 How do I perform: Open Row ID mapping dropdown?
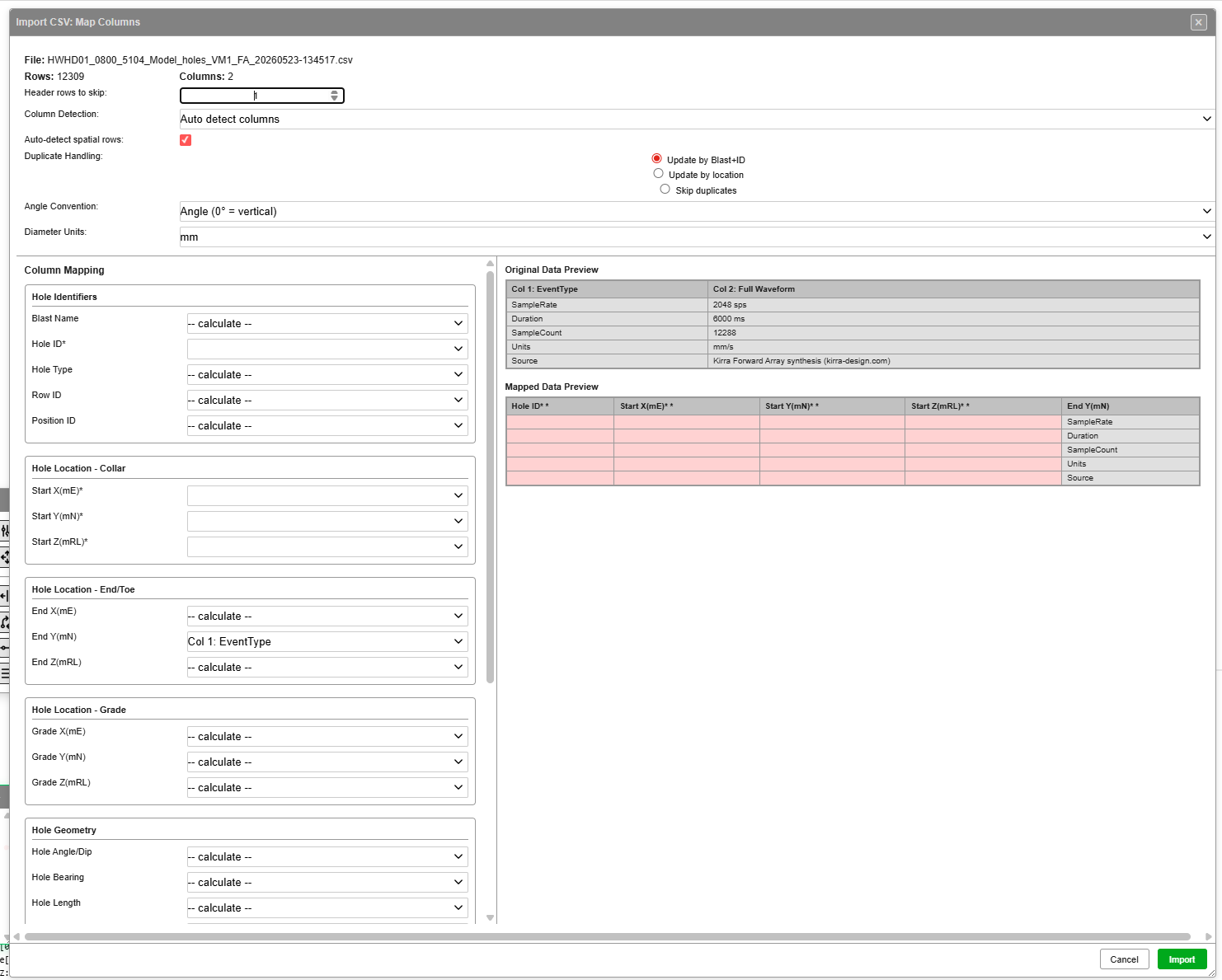[x=327, y=400]
